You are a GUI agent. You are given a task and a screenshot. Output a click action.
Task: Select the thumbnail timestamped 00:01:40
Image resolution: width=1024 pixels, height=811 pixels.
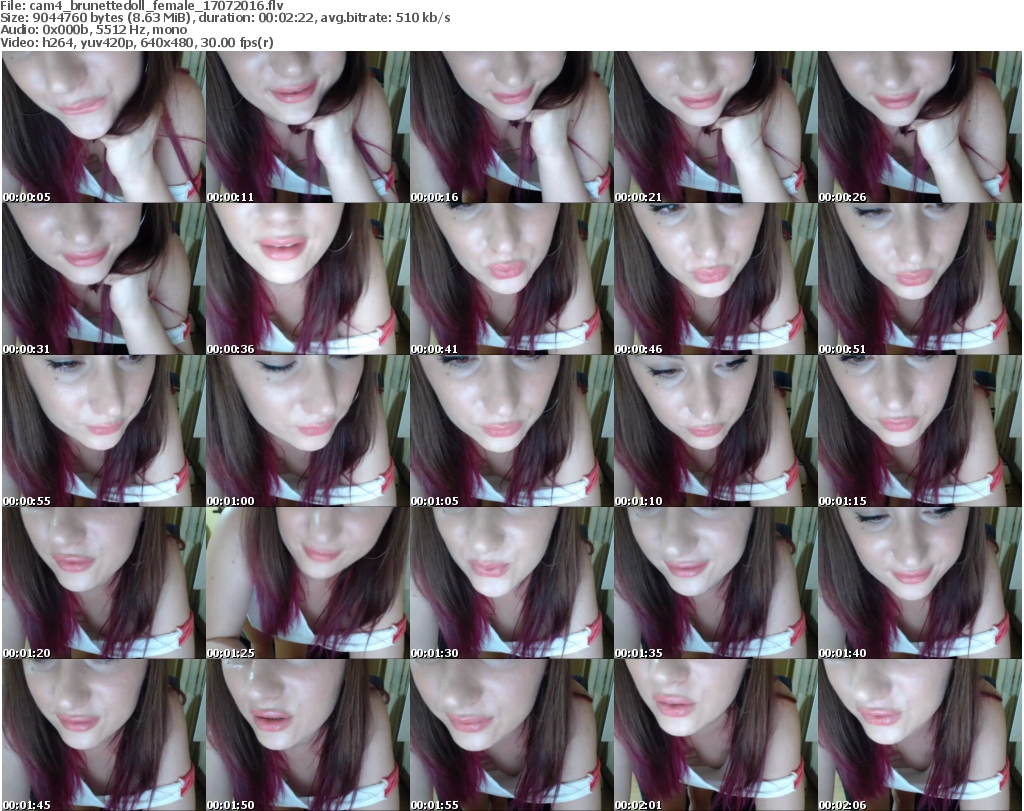coord(920,584)
